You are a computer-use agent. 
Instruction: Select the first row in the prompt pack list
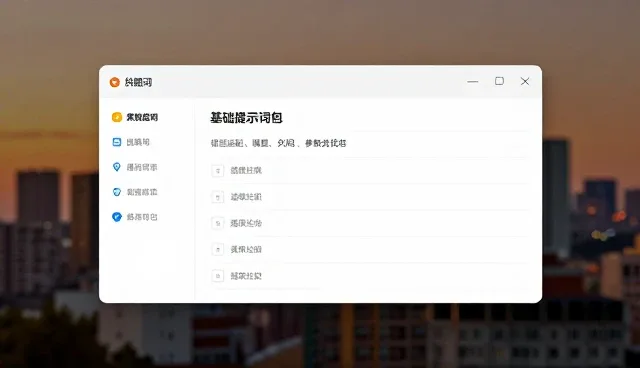(x=370, y=171)
